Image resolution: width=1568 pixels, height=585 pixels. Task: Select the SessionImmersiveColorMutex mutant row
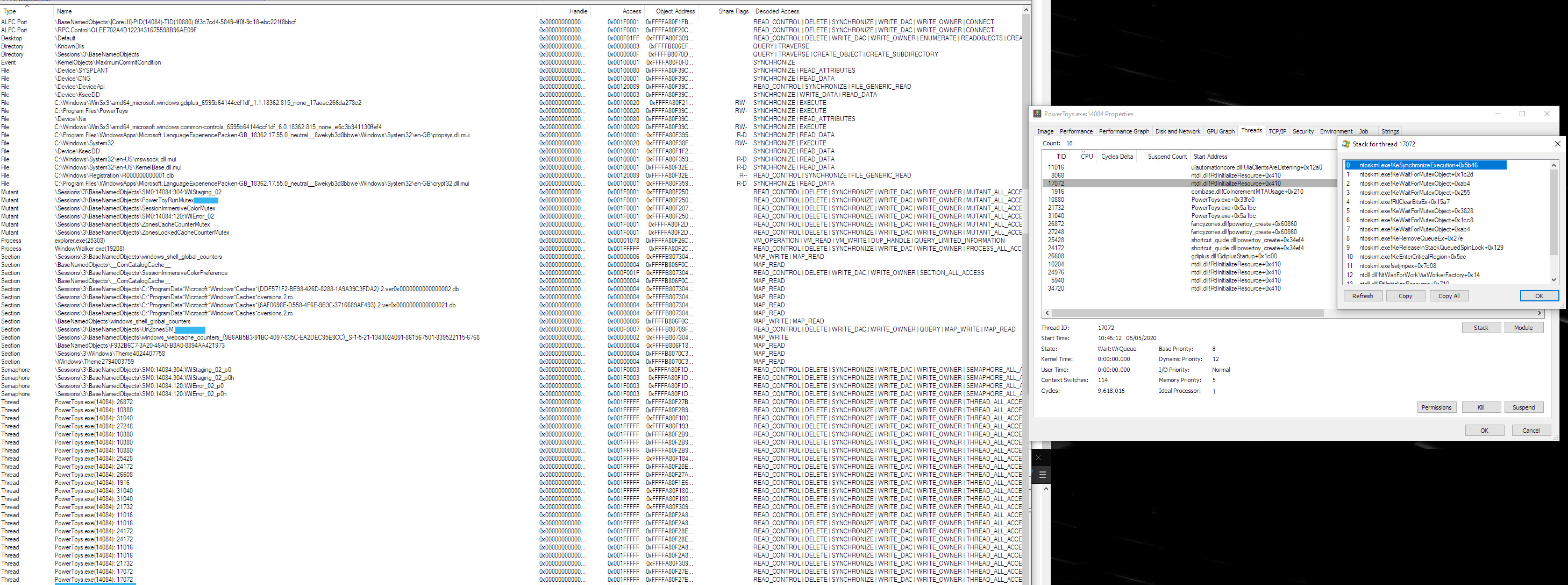511,208
